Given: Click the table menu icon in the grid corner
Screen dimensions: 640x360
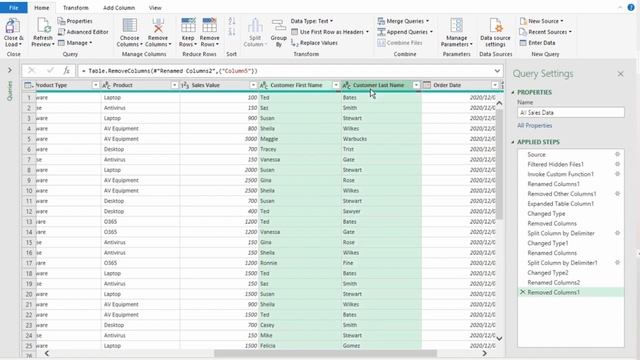Looking at the screenshot, I should [29, 85].
